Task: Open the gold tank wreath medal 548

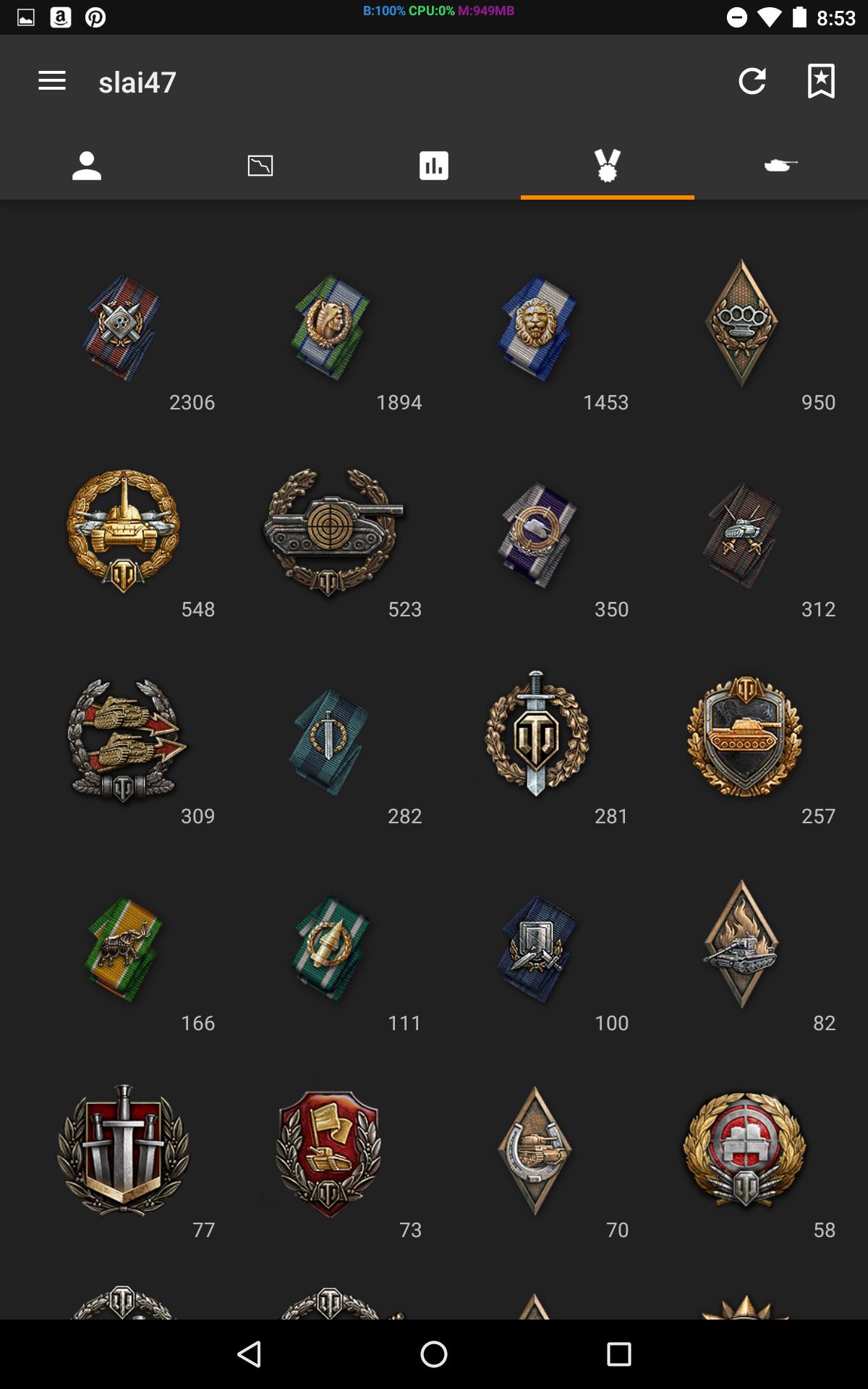Action: (x=123, y=532)
